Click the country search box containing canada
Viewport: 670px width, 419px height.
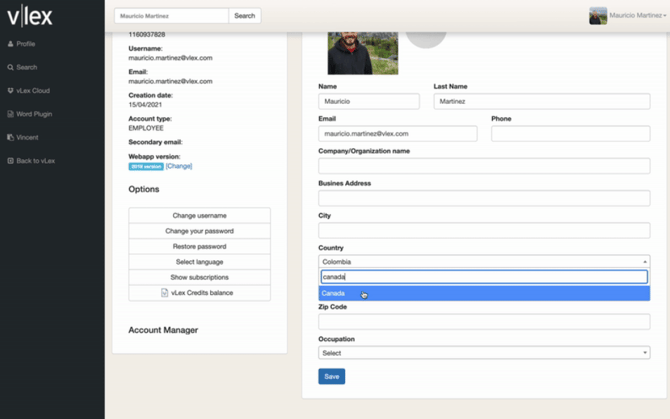pyautogui.click(x=484, y=277)
